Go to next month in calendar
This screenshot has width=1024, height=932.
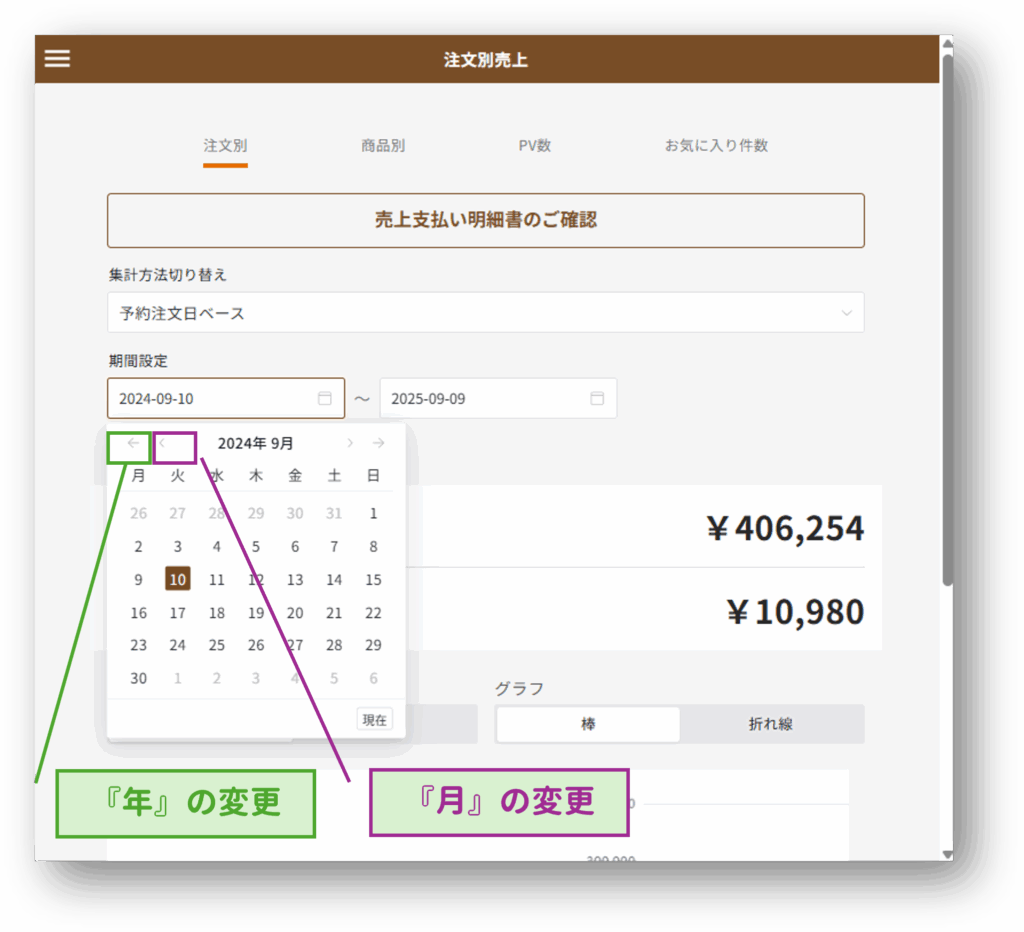pyautogui.click(x=350, y=443)
